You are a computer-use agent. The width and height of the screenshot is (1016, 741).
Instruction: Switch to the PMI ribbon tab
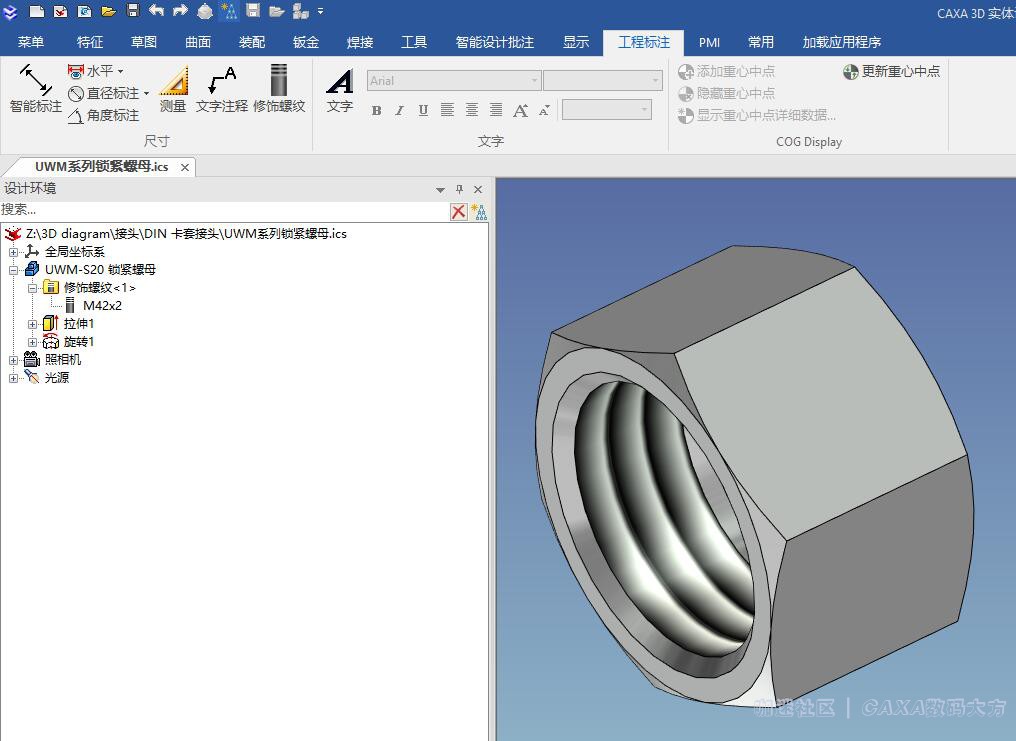click(709, 42)
